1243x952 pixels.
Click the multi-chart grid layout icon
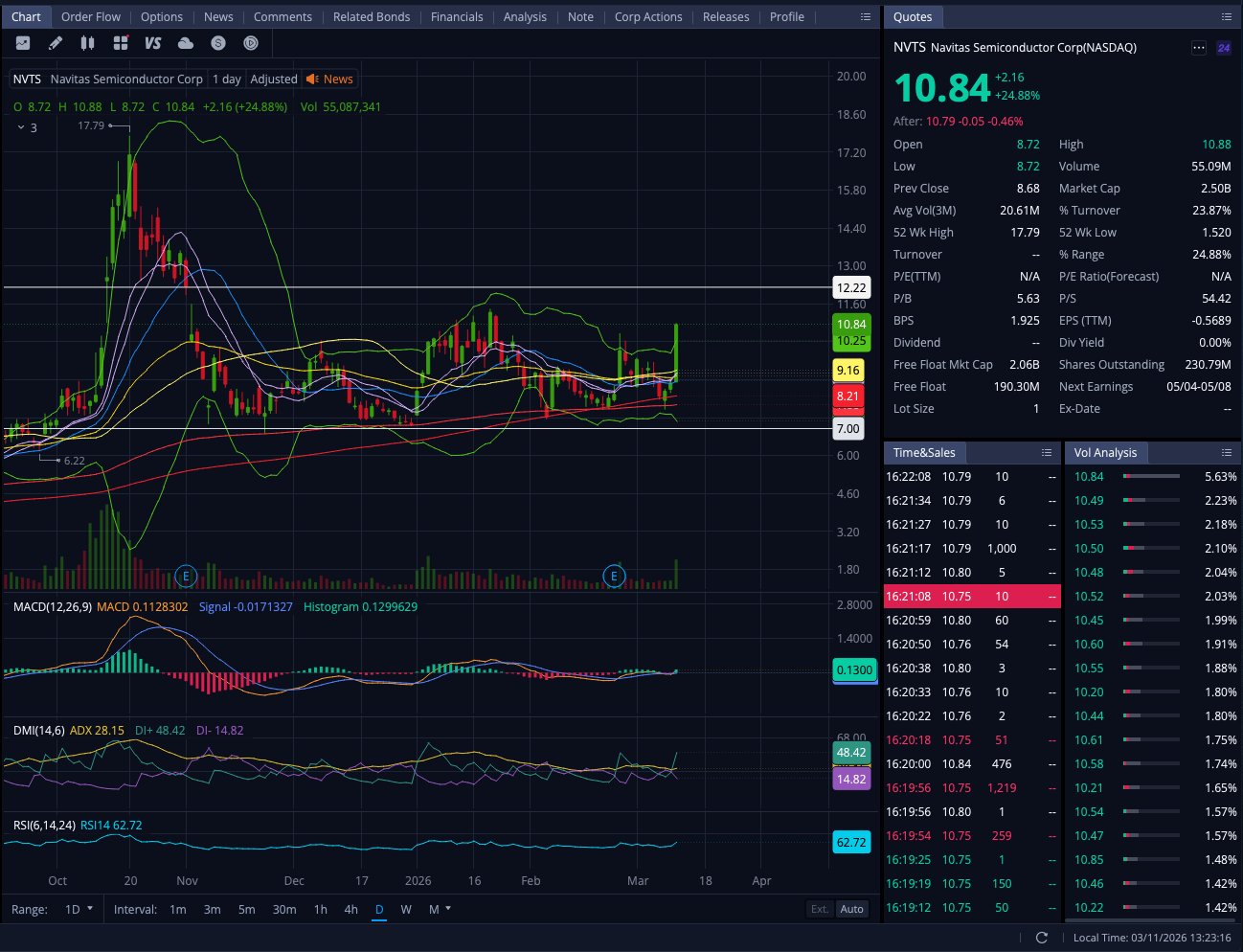(121, 43)
